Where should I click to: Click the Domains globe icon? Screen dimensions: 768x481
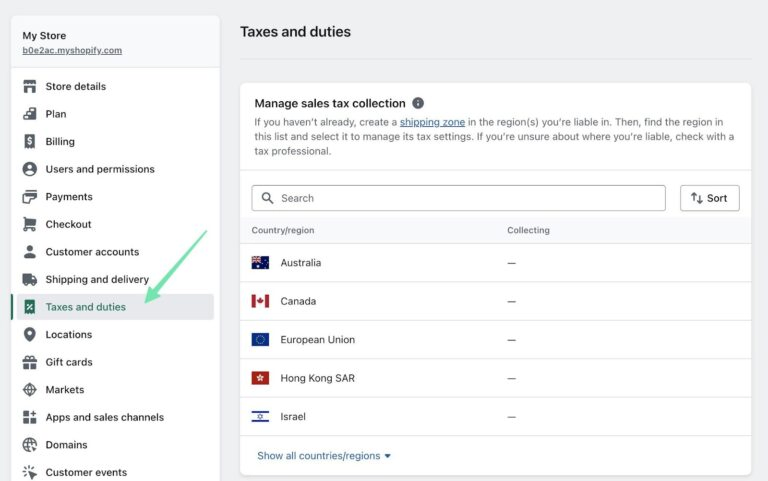click(29, 445)
